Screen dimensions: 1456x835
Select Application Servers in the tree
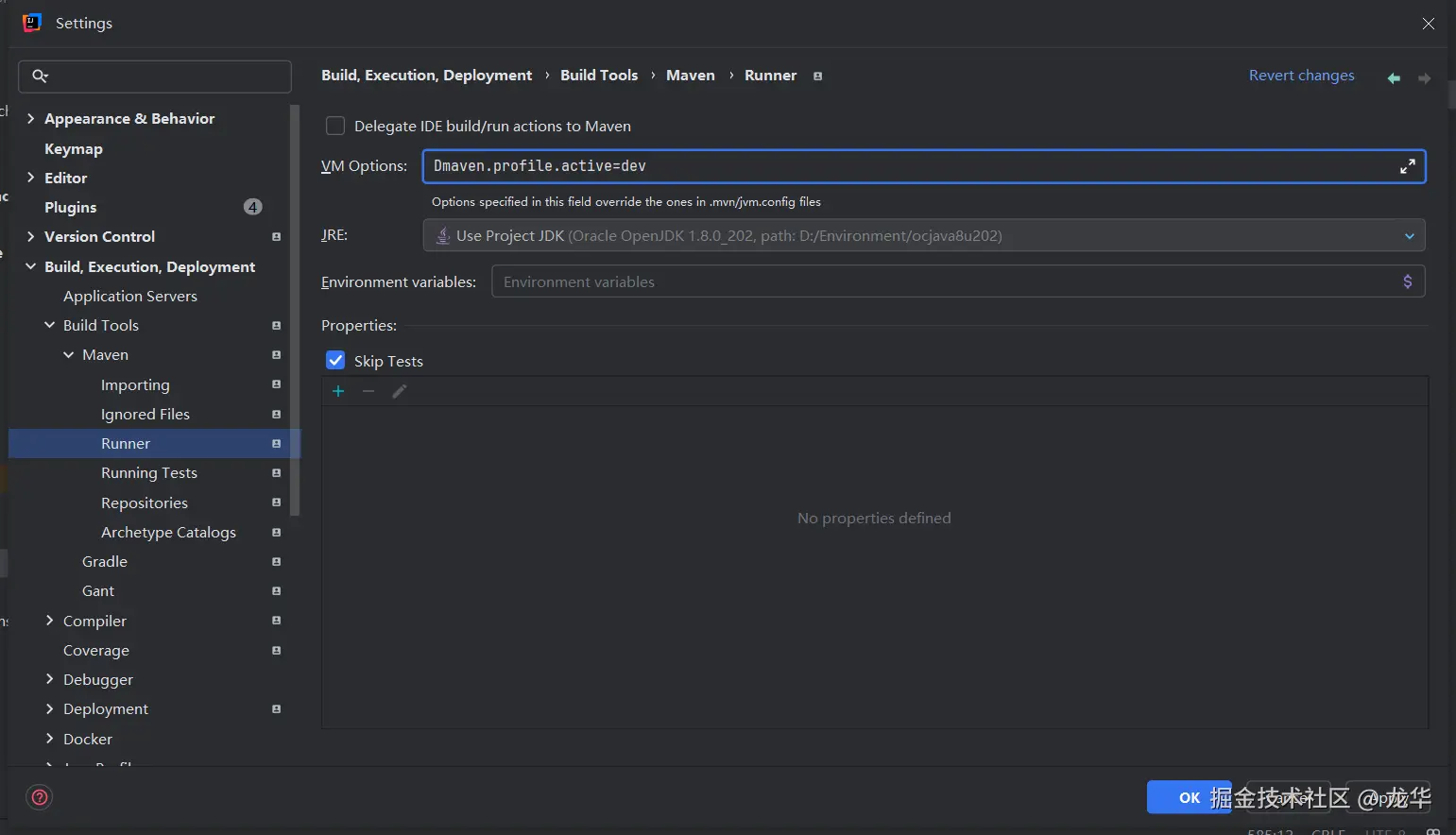point(130,296)
